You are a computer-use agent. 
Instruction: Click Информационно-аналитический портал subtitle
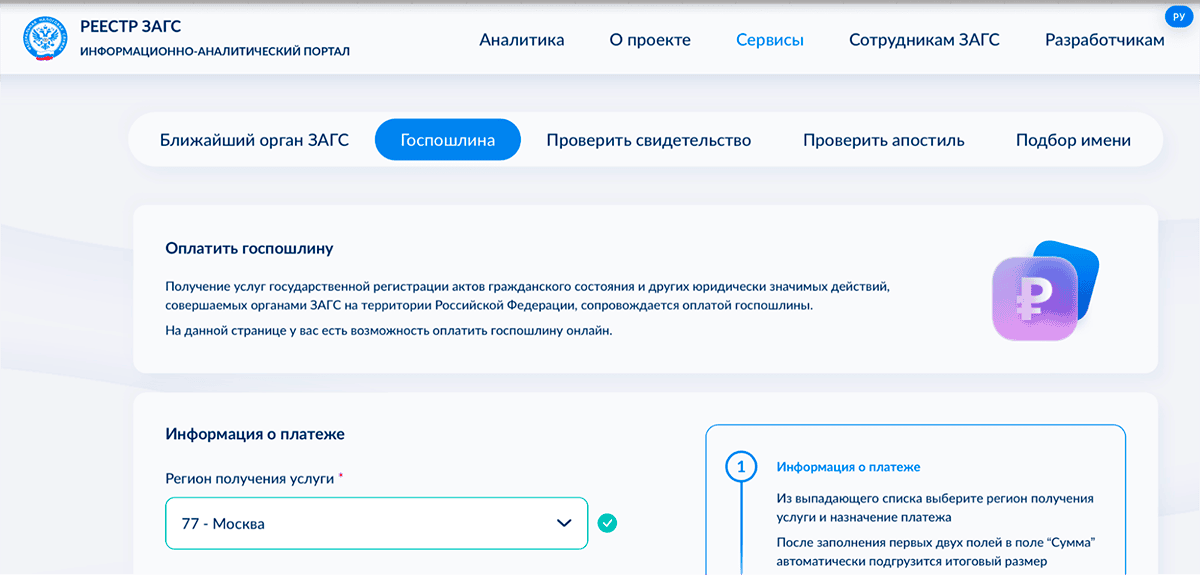(x=215, y=50)
